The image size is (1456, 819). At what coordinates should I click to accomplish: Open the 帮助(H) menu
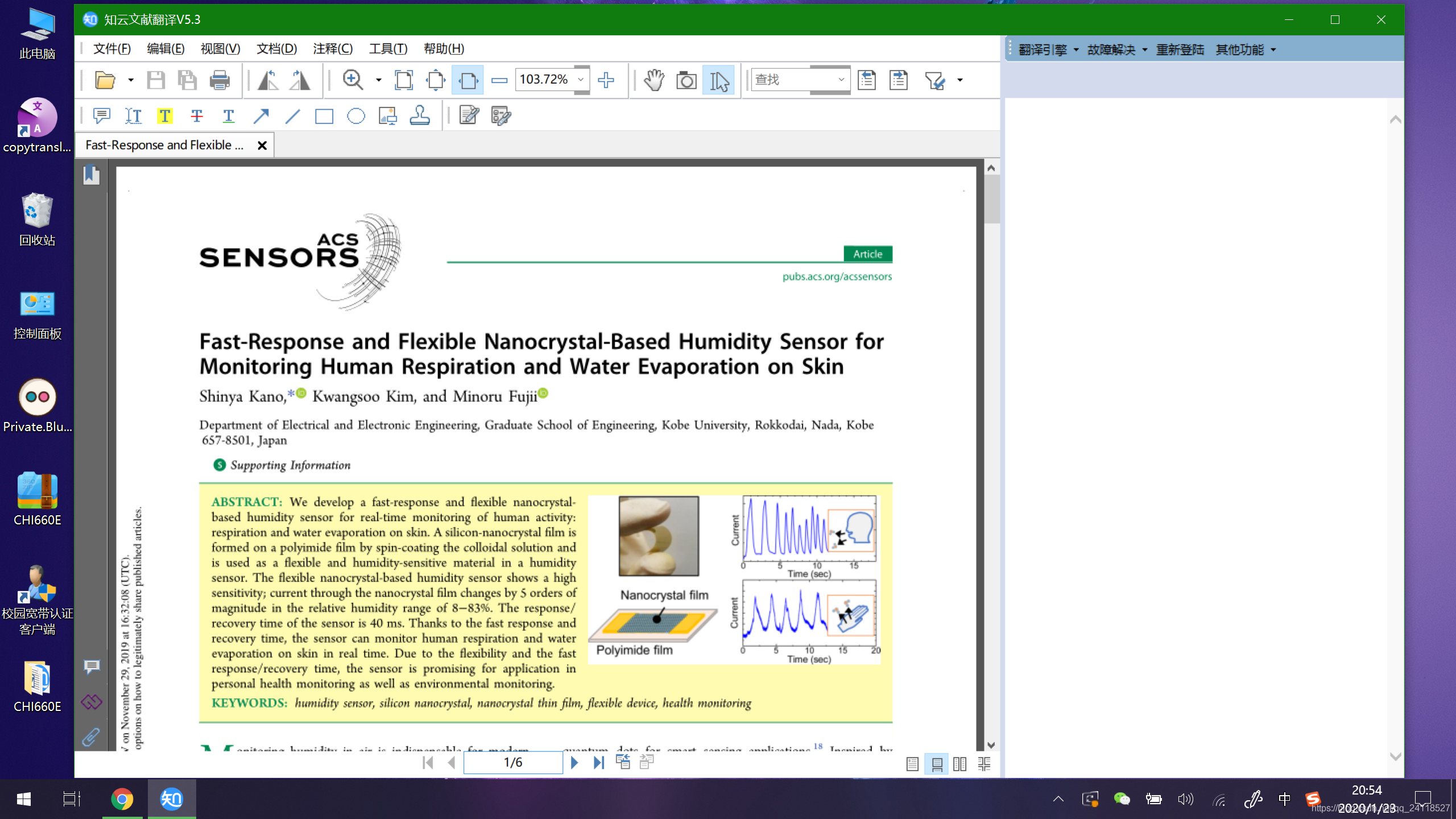coord(444,49)
